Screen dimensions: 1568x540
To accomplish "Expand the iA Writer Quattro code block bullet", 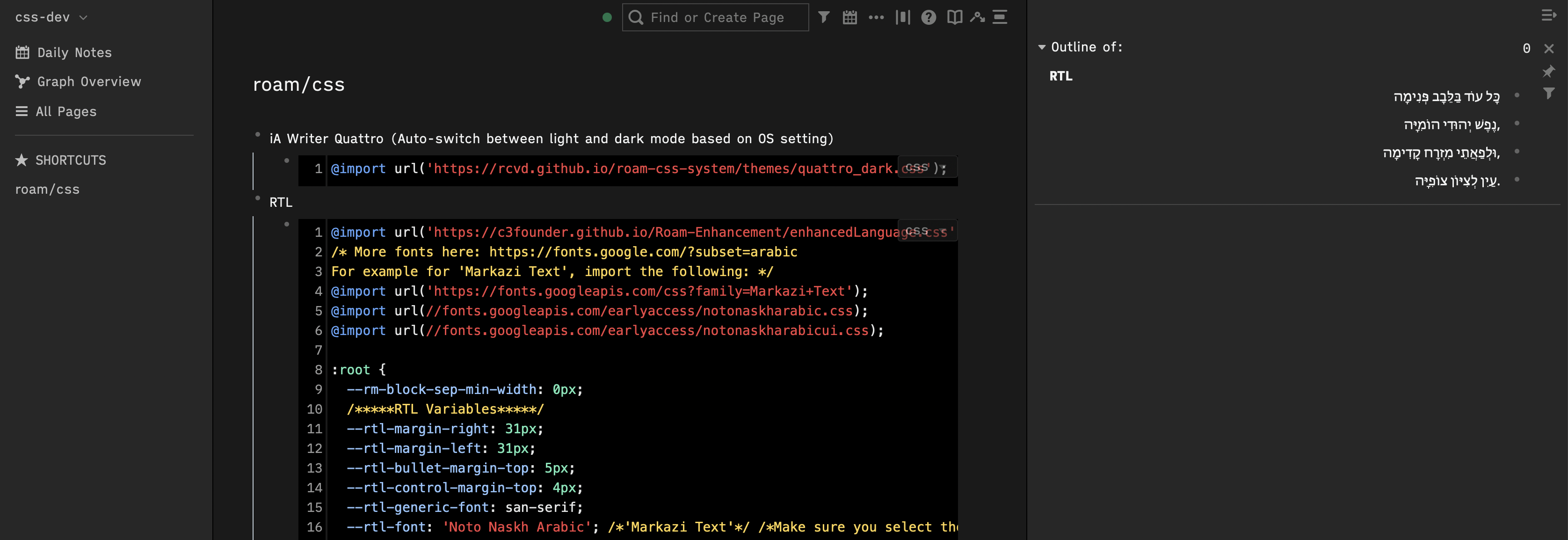I will click(x=287, y=160).
